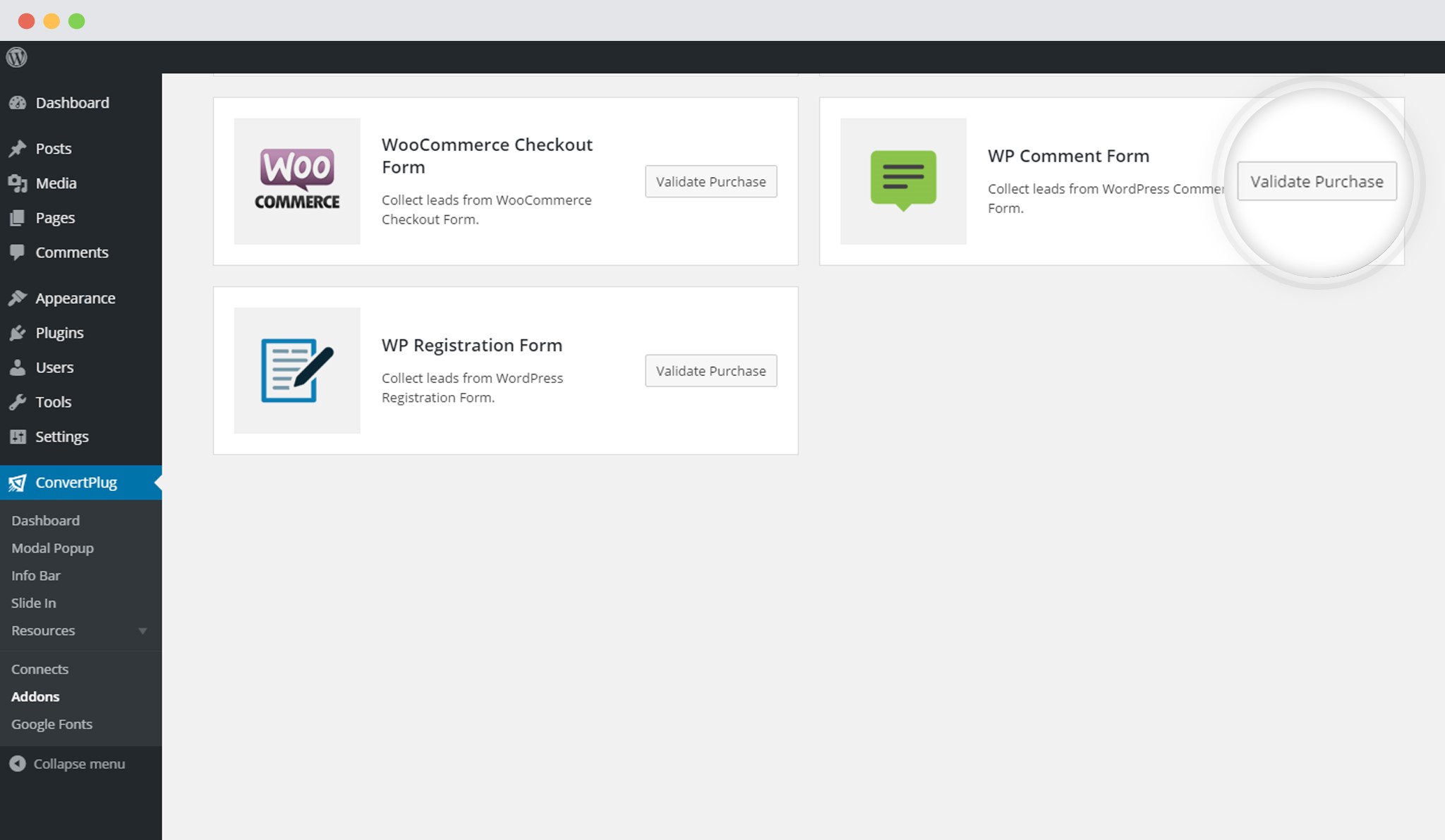Click the Appearance menu icon

coord(19,297)
